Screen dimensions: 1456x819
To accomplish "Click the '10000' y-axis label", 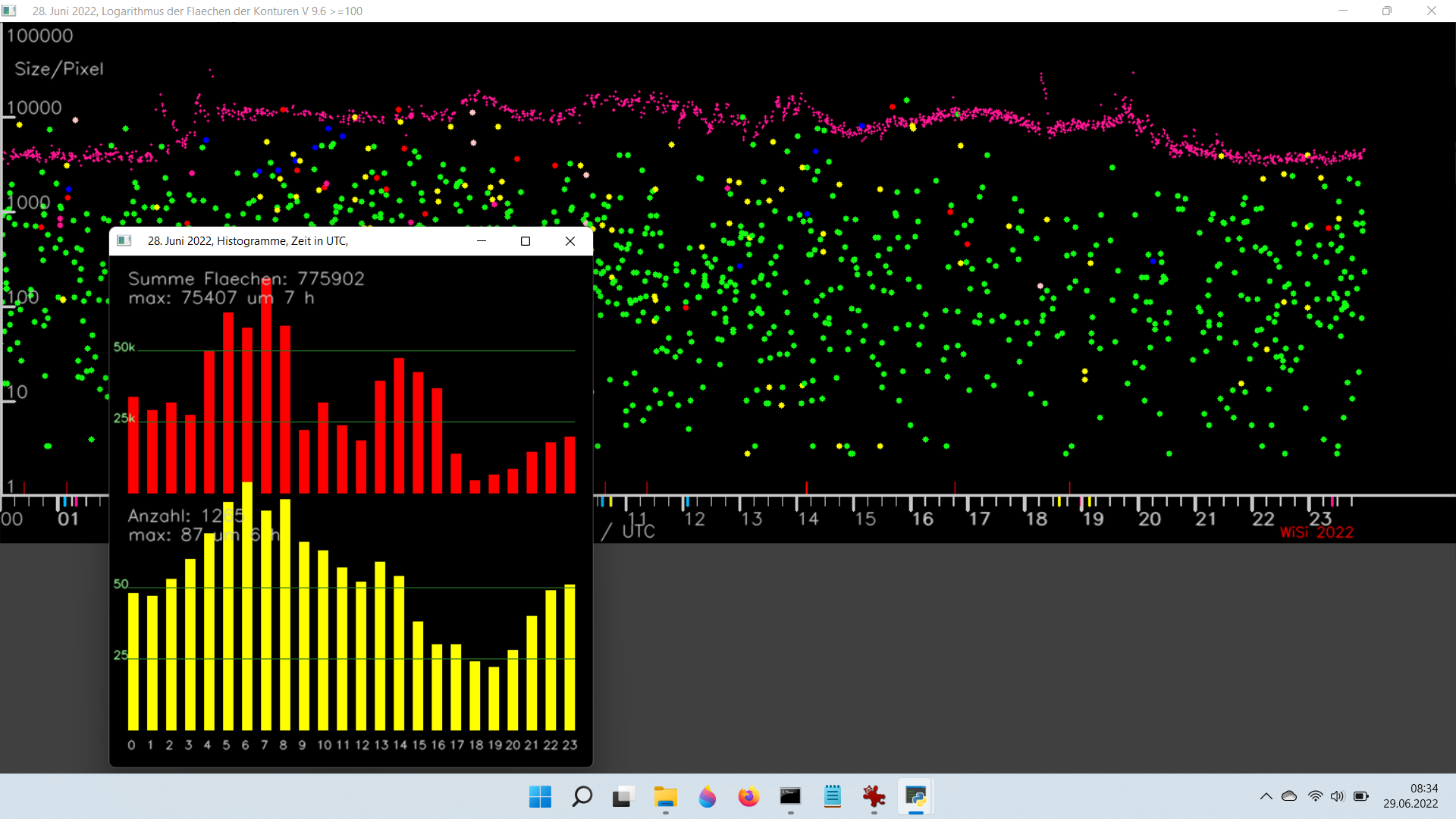I will 34,108.
